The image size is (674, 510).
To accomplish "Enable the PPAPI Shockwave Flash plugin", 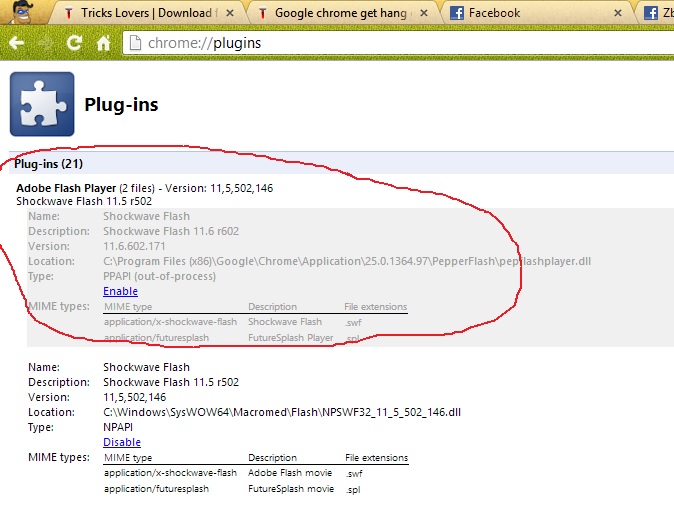I will 120,291.
